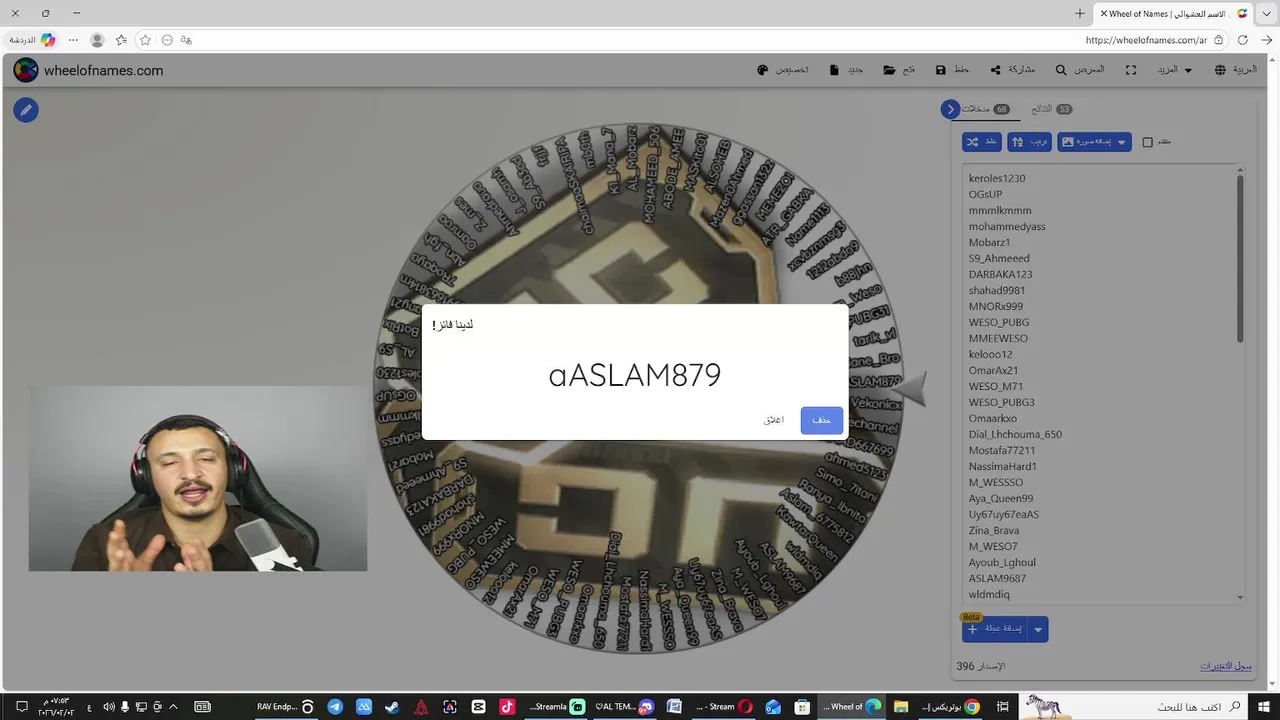
Task: Select entry ASLAM9687 in the list
Action: 997,578
